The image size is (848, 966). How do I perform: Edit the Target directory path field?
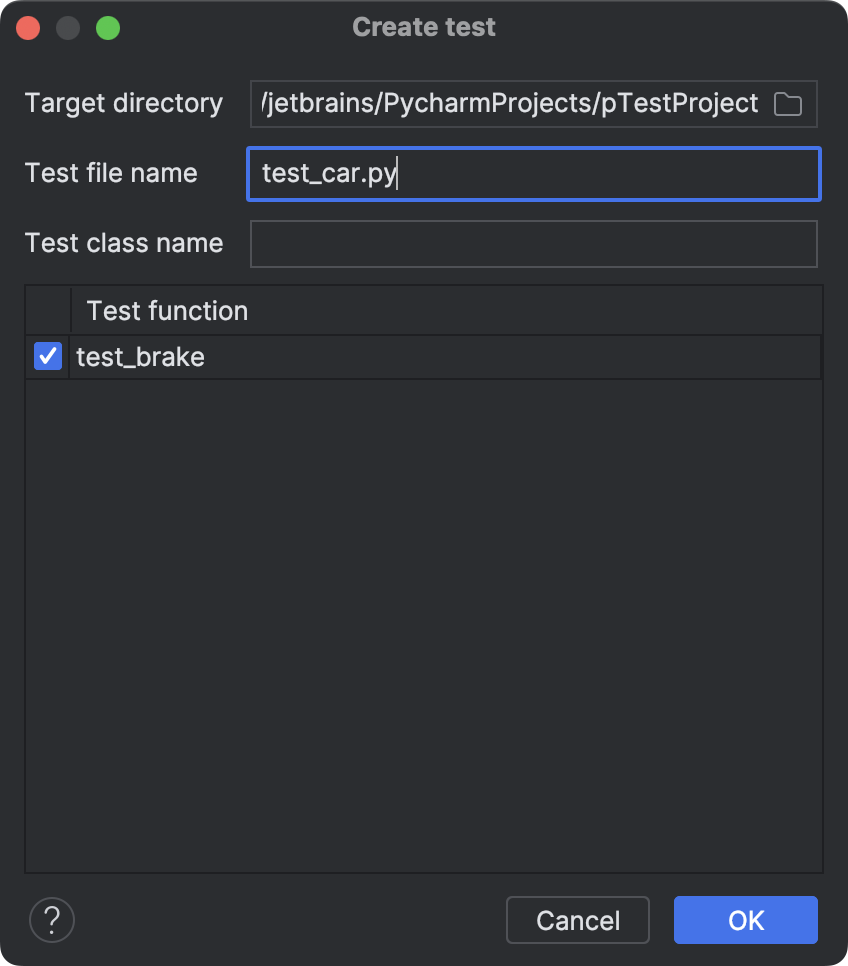500,103
